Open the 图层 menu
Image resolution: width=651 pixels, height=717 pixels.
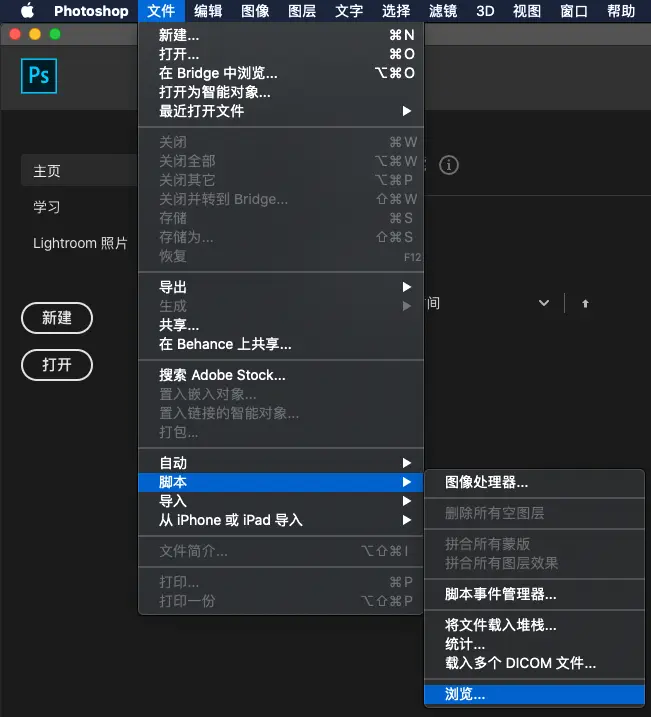302,11
